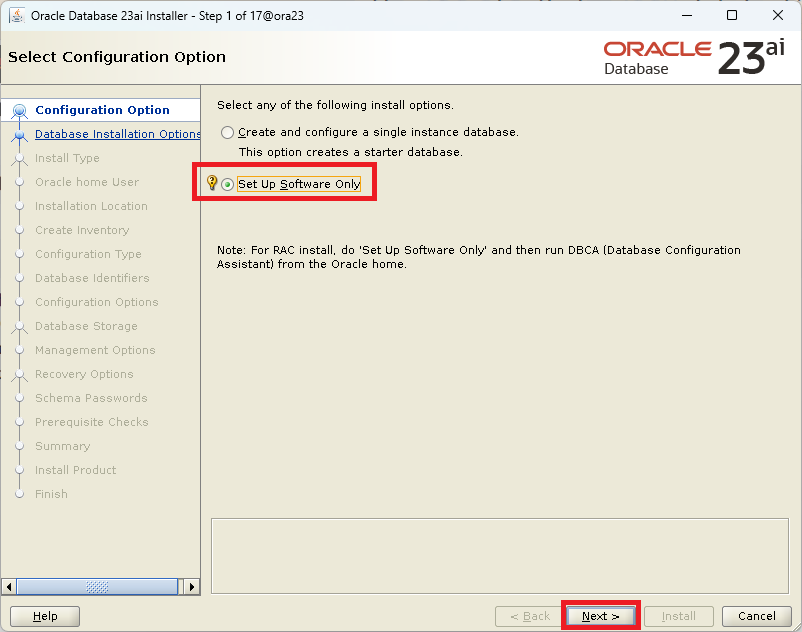Open the Help button
This screenshot has height=632, width=802.
point(45,616)
